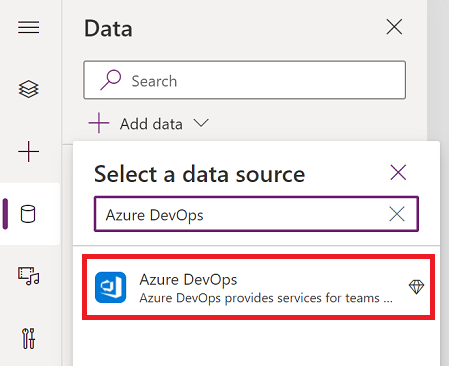Click the magnifier icon in Search box
The width and height of the screenshot is (449, 366).
[x=110, y=80]
